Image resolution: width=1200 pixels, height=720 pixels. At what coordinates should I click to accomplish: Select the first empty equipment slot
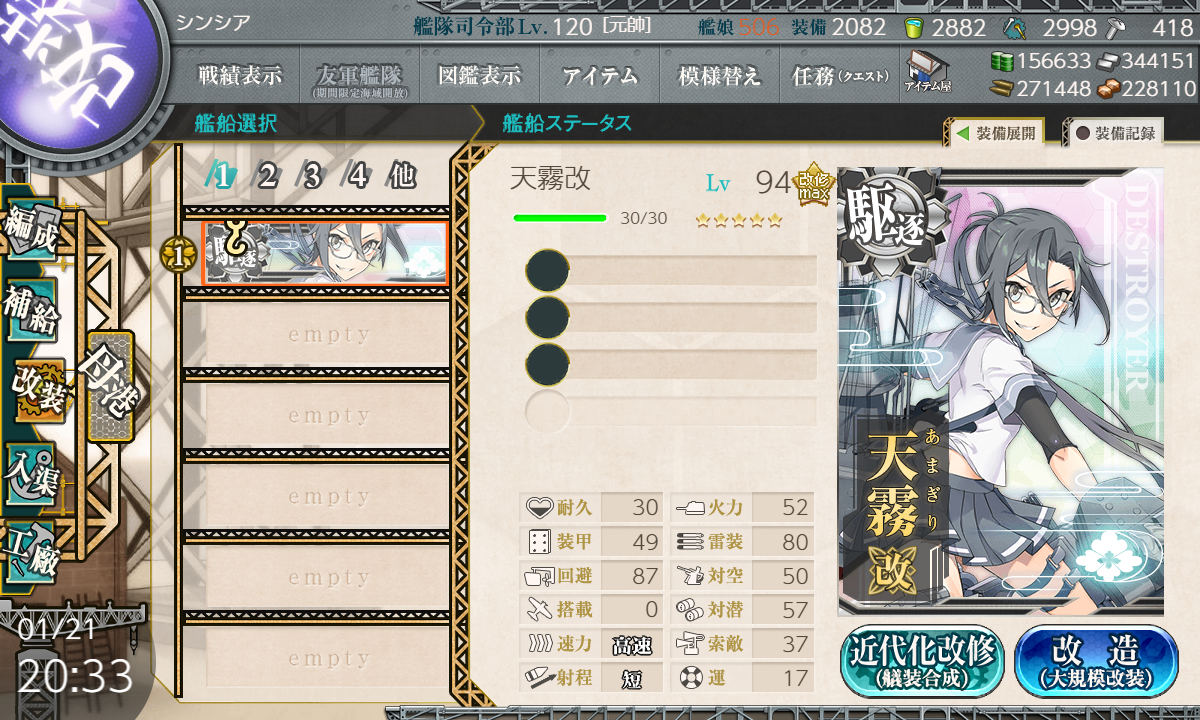click(672, 270)
